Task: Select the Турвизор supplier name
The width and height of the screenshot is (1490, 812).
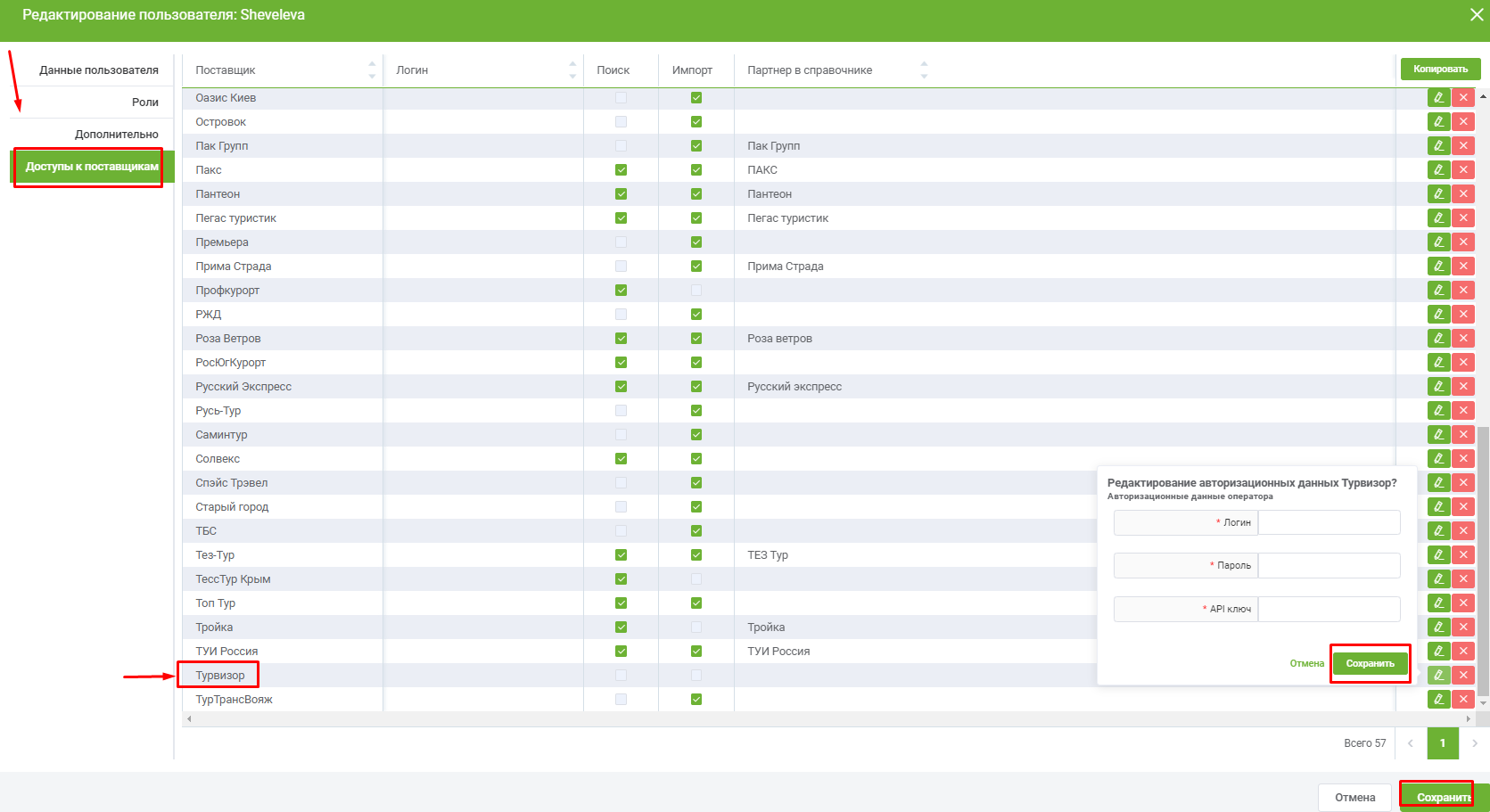Action: pos(220,676)
